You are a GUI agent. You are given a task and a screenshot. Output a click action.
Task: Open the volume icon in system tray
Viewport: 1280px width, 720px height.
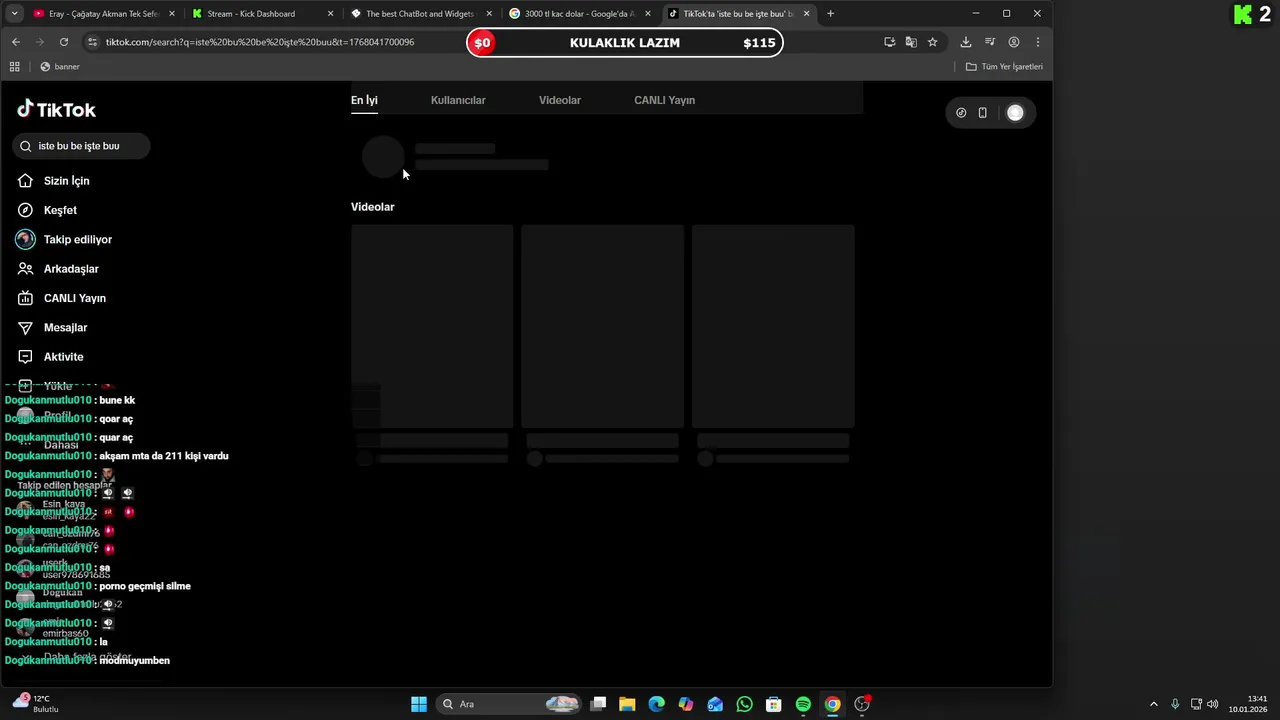1213,704
